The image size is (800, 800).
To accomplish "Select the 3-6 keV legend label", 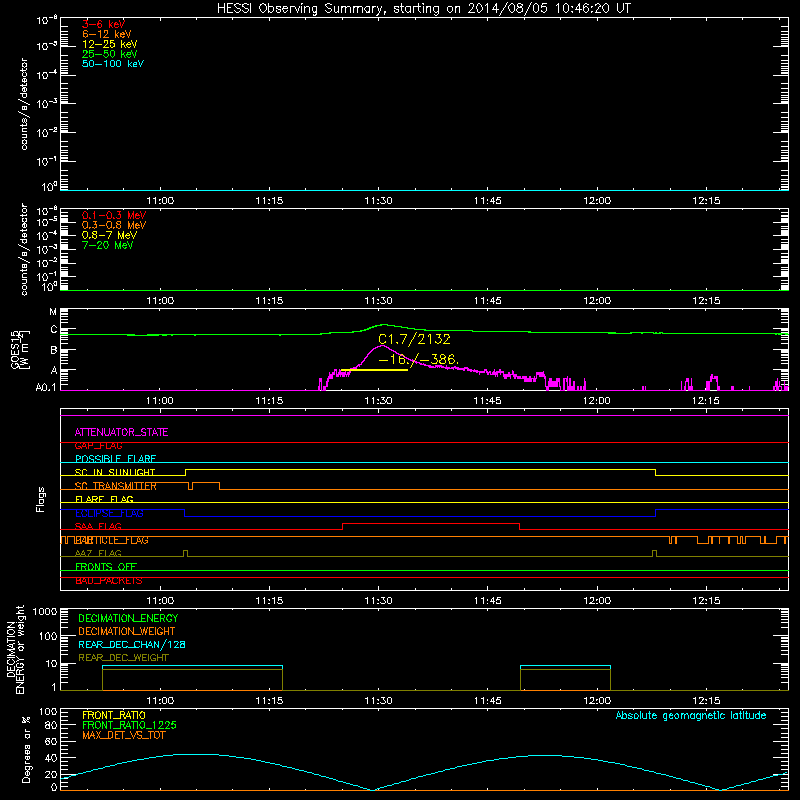I will click(x=103, y=24).
